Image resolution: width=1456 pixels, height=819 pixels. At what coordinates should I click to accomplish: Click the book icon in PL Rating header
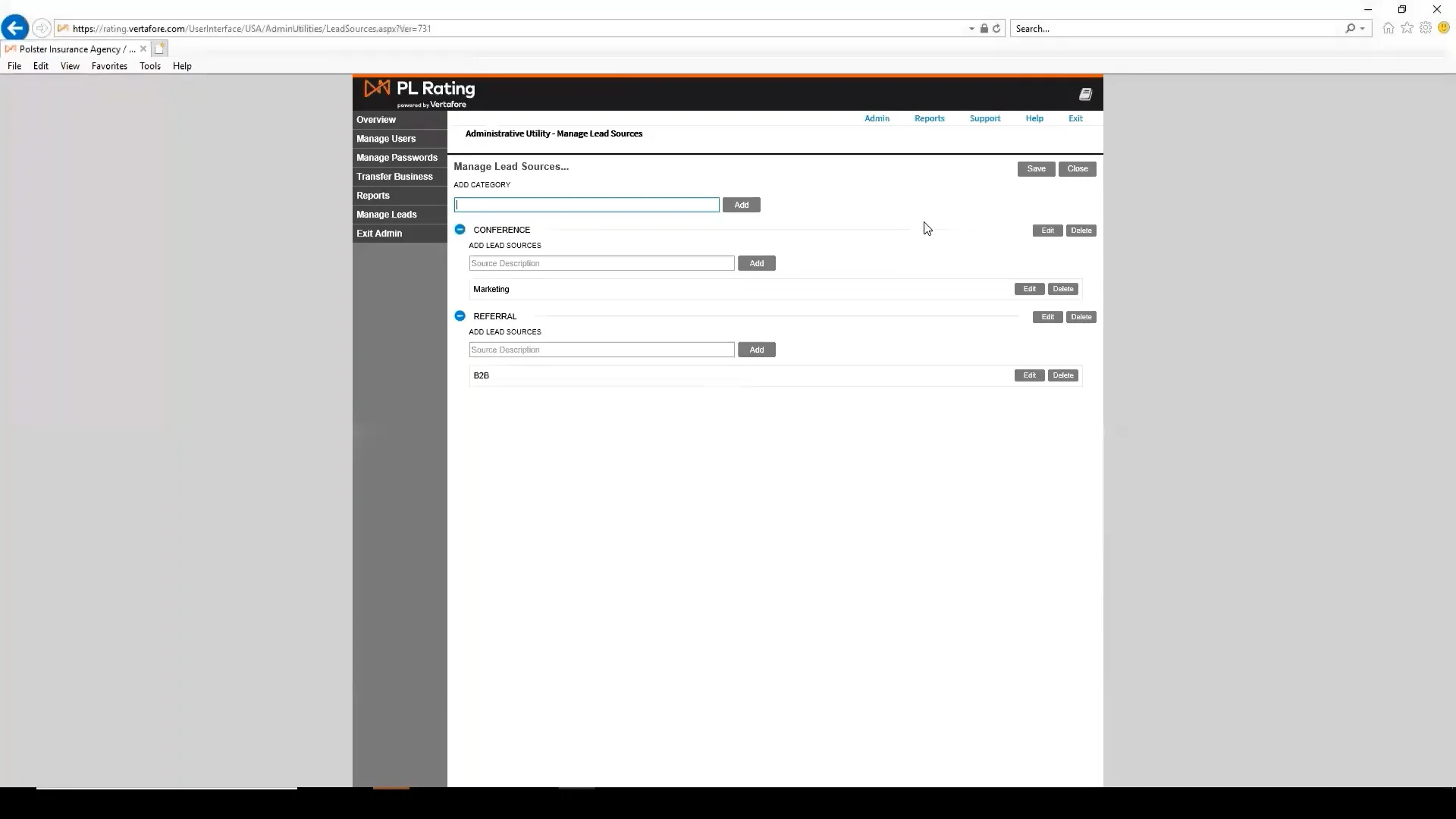(1085, 94)
